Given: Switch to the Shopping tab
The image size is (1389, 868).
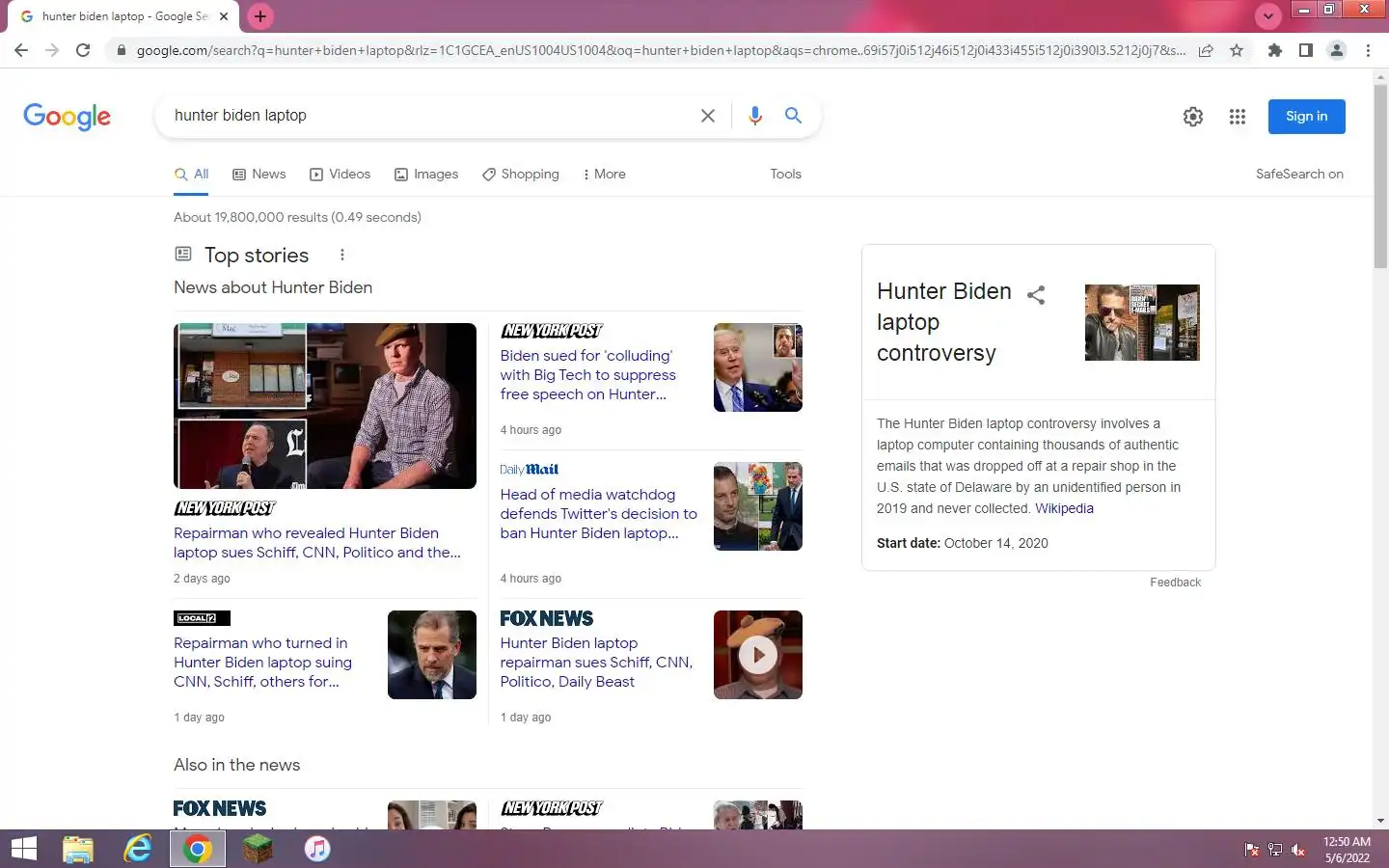Looking at the screenshot, I should (521, 175).
